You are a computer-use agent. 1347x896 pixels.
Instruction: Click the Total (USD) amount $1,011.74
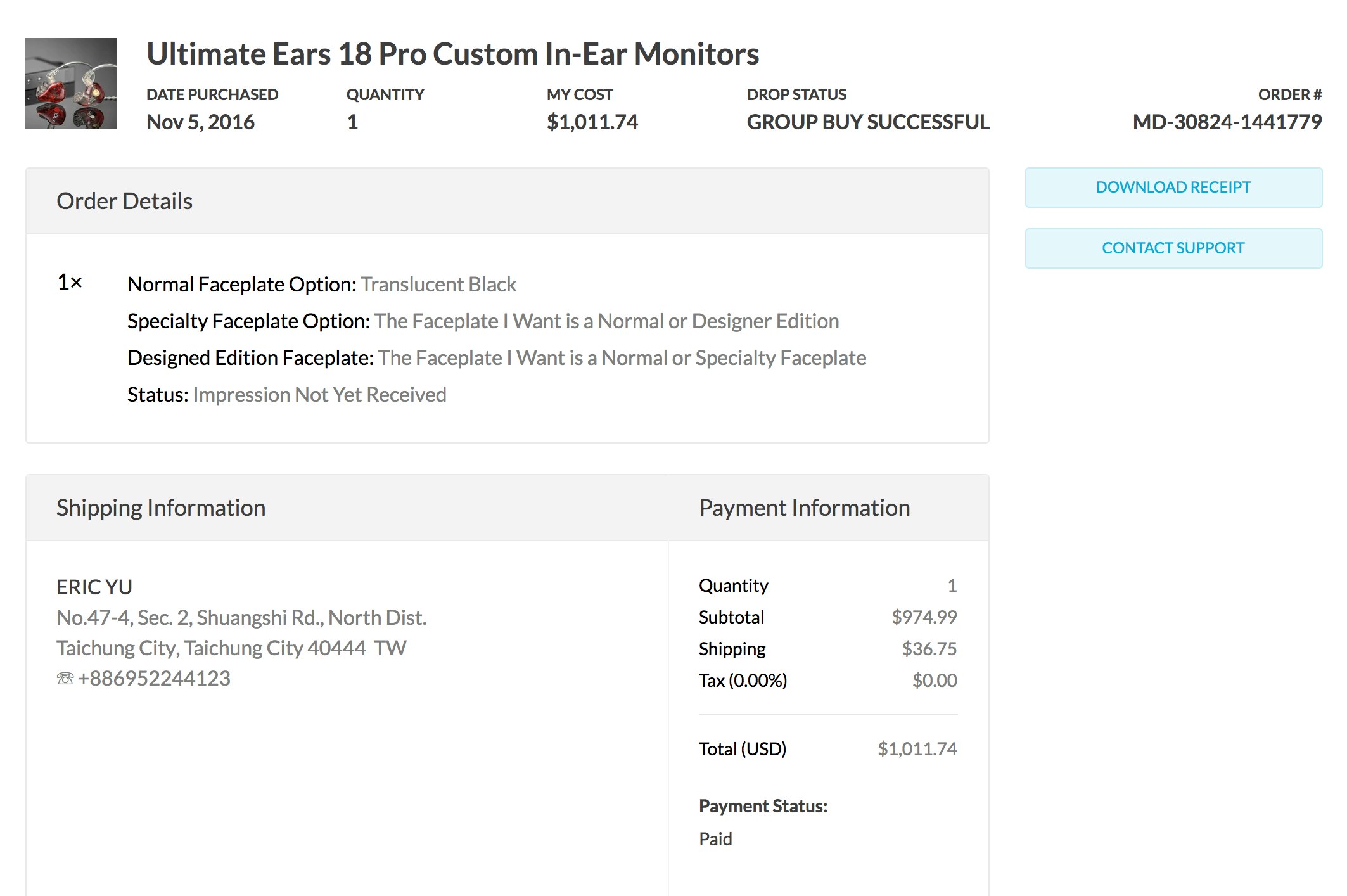click(x=917, y=749)
